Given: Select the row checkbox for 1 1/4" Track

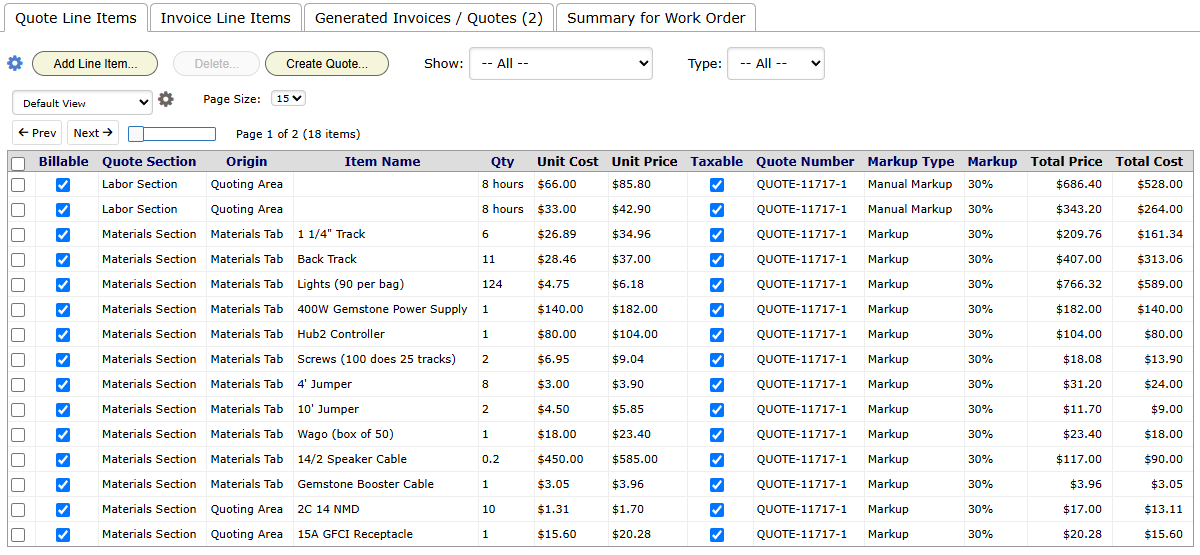Looking at the screenshot, I should click(x=18, y=235).
